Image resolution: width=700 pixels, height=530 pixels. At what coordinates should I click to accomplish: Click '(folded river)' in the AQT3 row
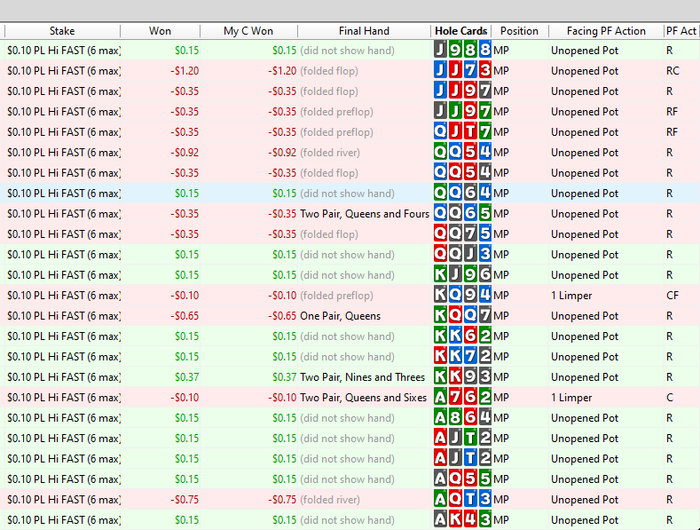(330, 499)
